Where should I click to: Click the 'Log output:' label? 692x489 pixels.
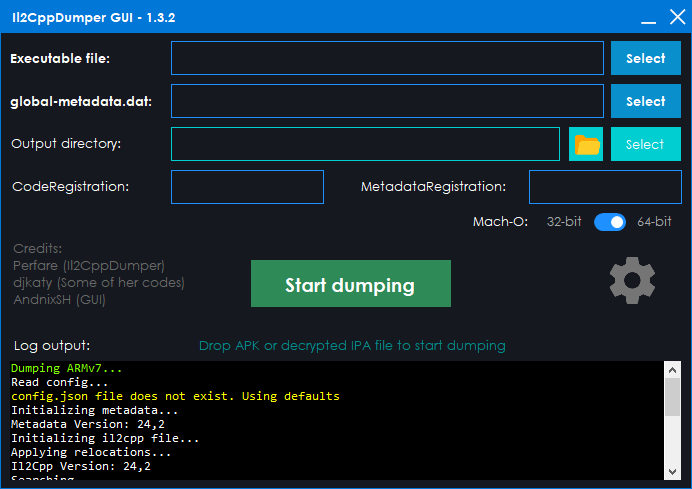coord(52,346)
